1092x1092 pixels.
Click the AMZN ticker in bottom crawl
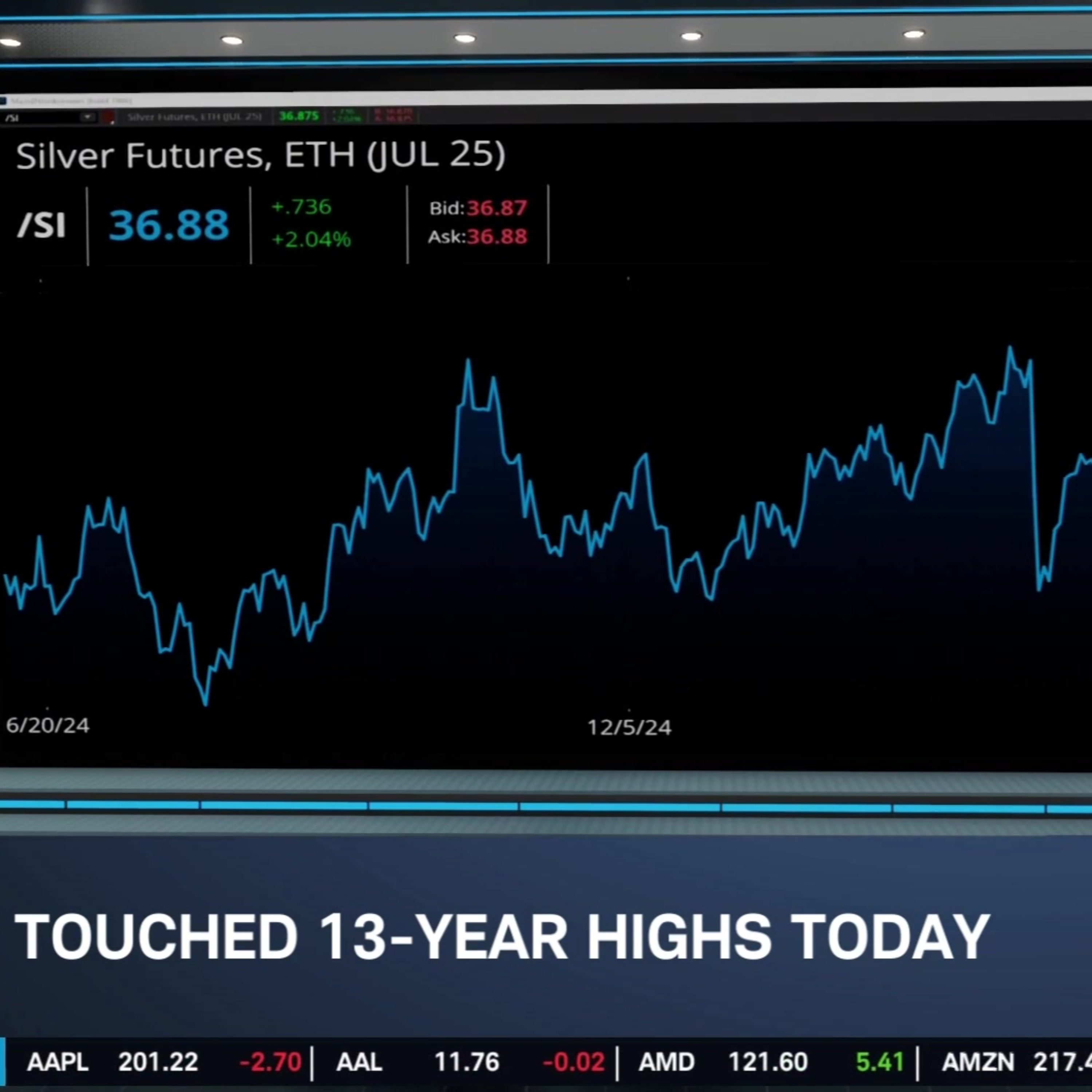tap(978, 1062)
